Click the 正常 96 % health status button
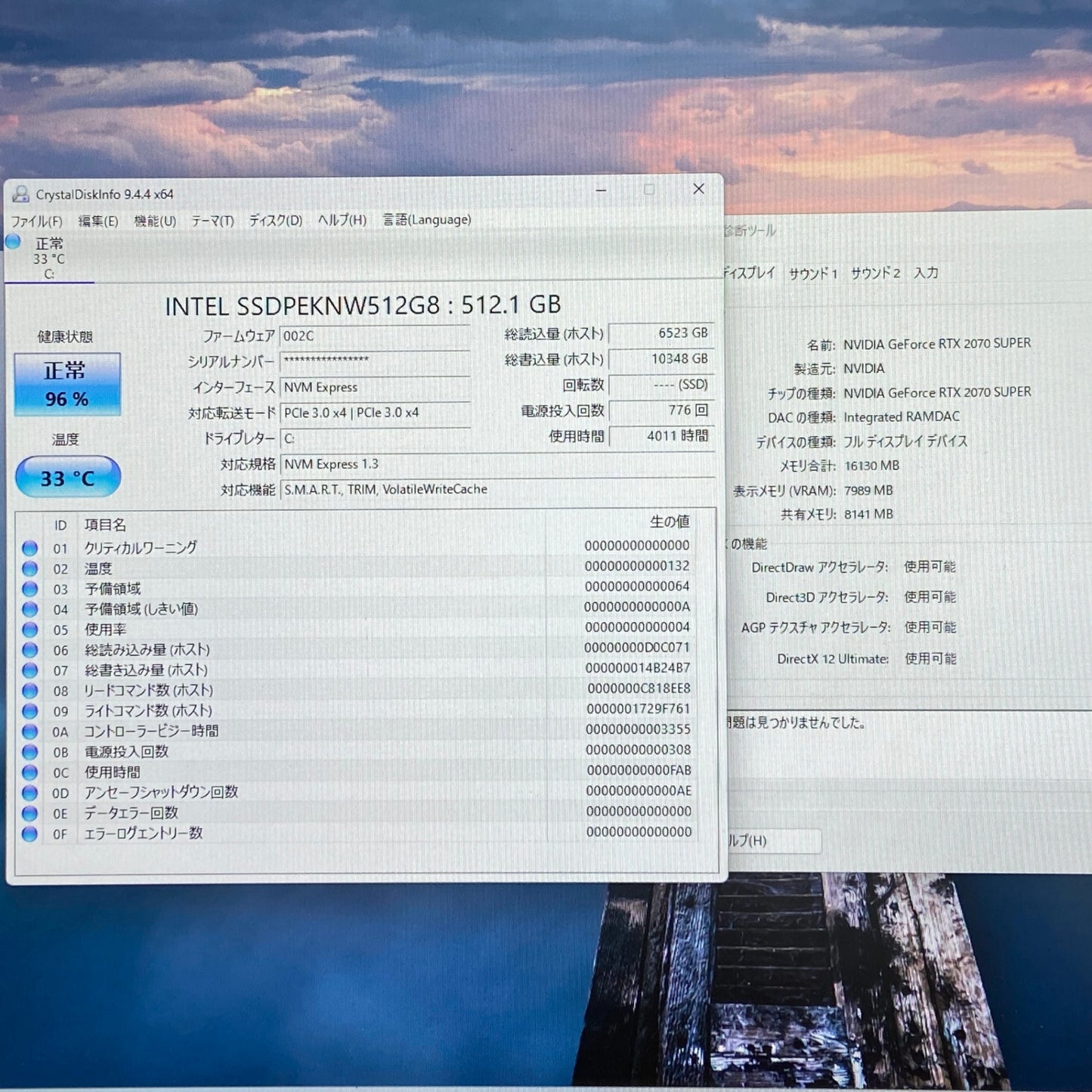The height and width of the screenshot is (1092, 1092). coord(67,384)
